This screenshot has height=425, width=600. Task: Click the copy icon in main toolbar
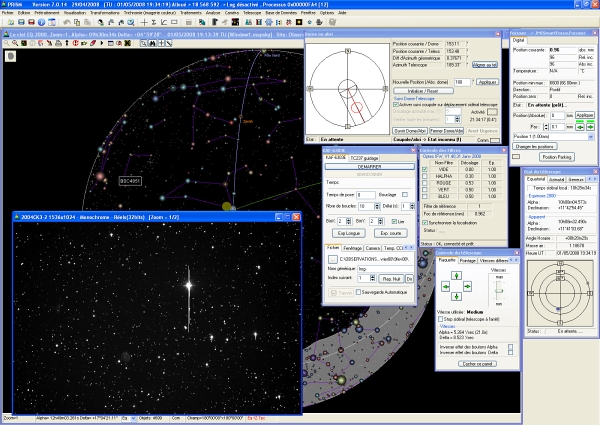pos(77,22)
